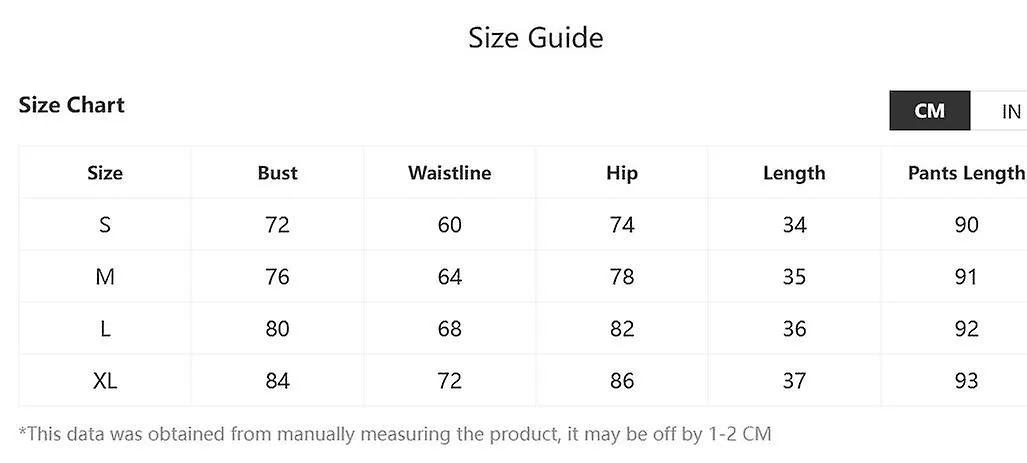The image size is (1027, 463).
Task: Switch units to CM
Action: (929, 111)
